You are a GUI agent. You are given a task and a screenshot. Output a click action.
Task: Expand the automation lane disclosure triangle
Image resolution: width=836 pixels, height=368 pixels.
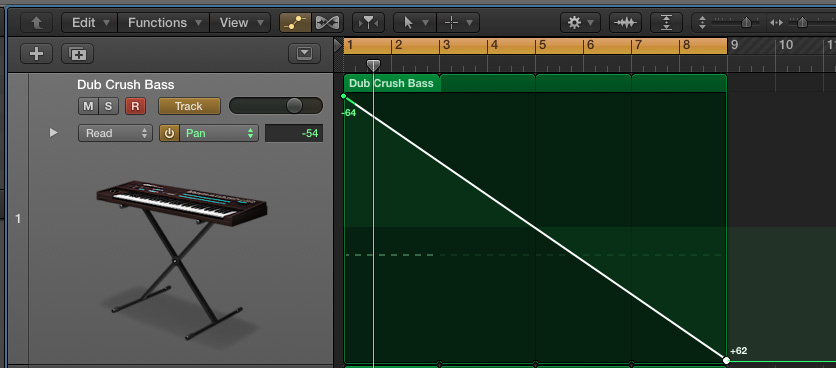click(x=53, y=133)
